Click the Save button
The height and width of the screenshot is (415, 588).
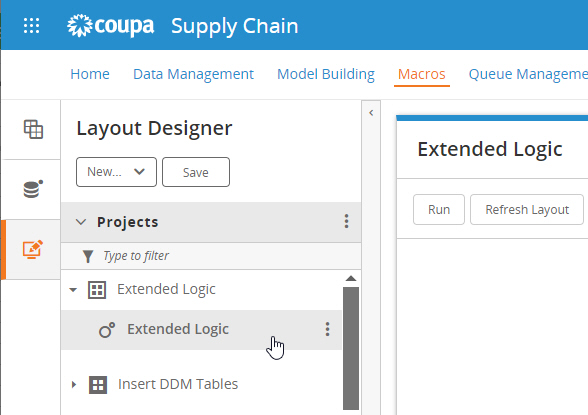point(196,172)
